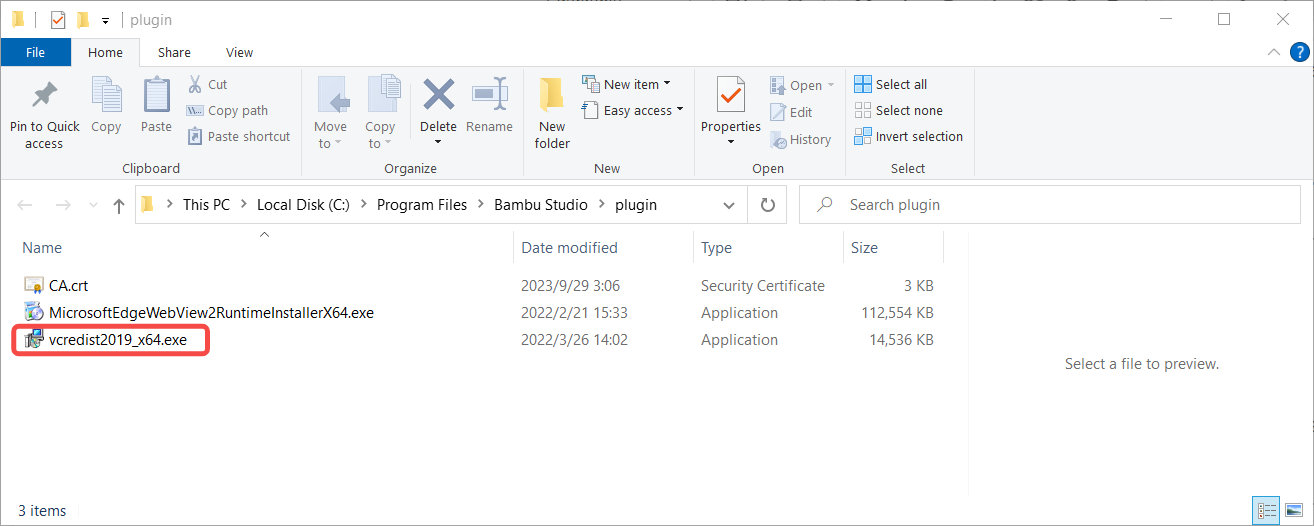Click the Search plugin field
The width and height of the screenshot is (1314, 526).
(x=1052, y=205)
